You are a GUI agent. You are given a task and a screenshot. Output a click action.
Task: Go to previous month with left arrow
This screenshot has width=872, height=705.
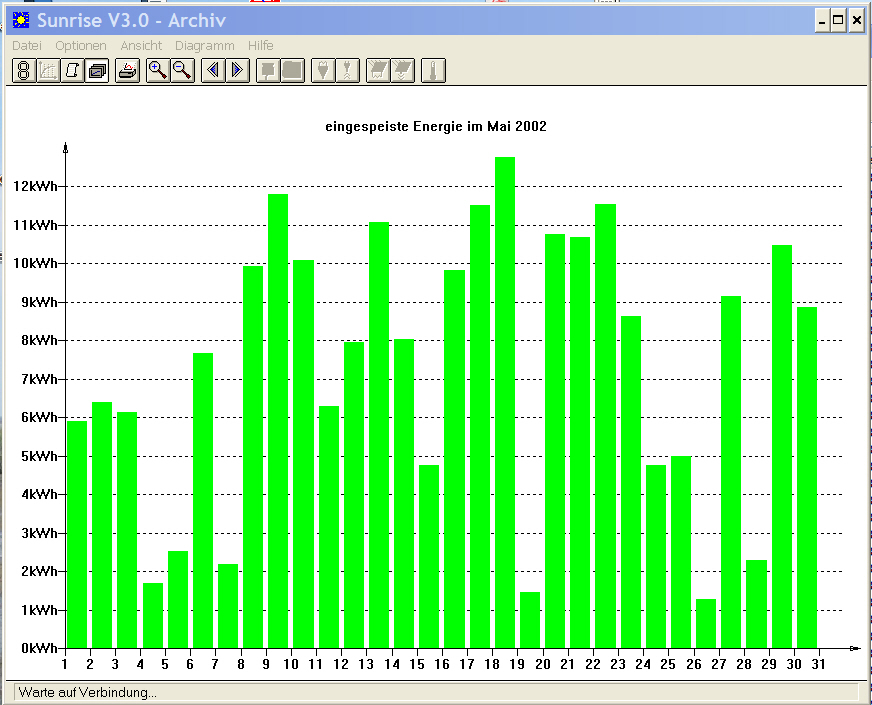(x=213, y=71)
